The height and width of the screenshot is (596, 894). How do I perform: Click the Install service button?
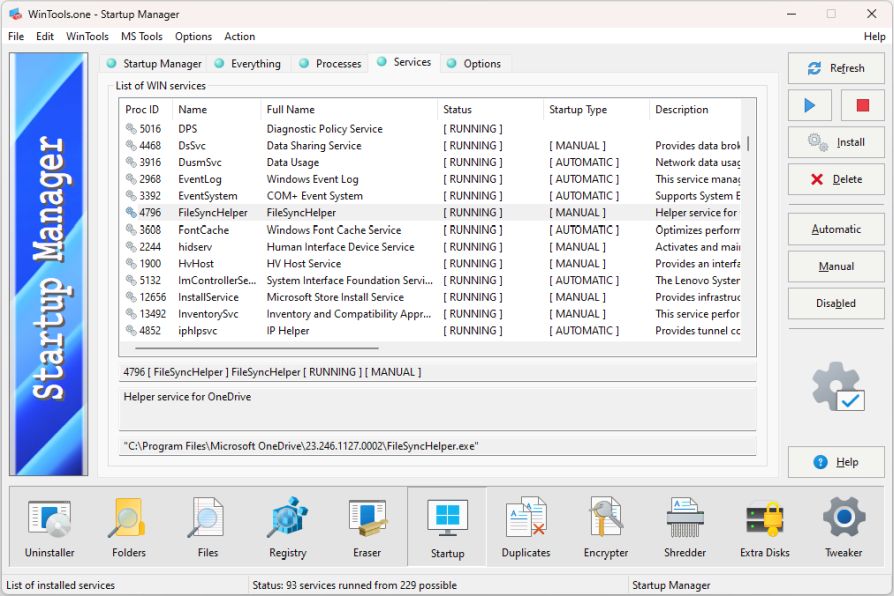tap(836, 142)
